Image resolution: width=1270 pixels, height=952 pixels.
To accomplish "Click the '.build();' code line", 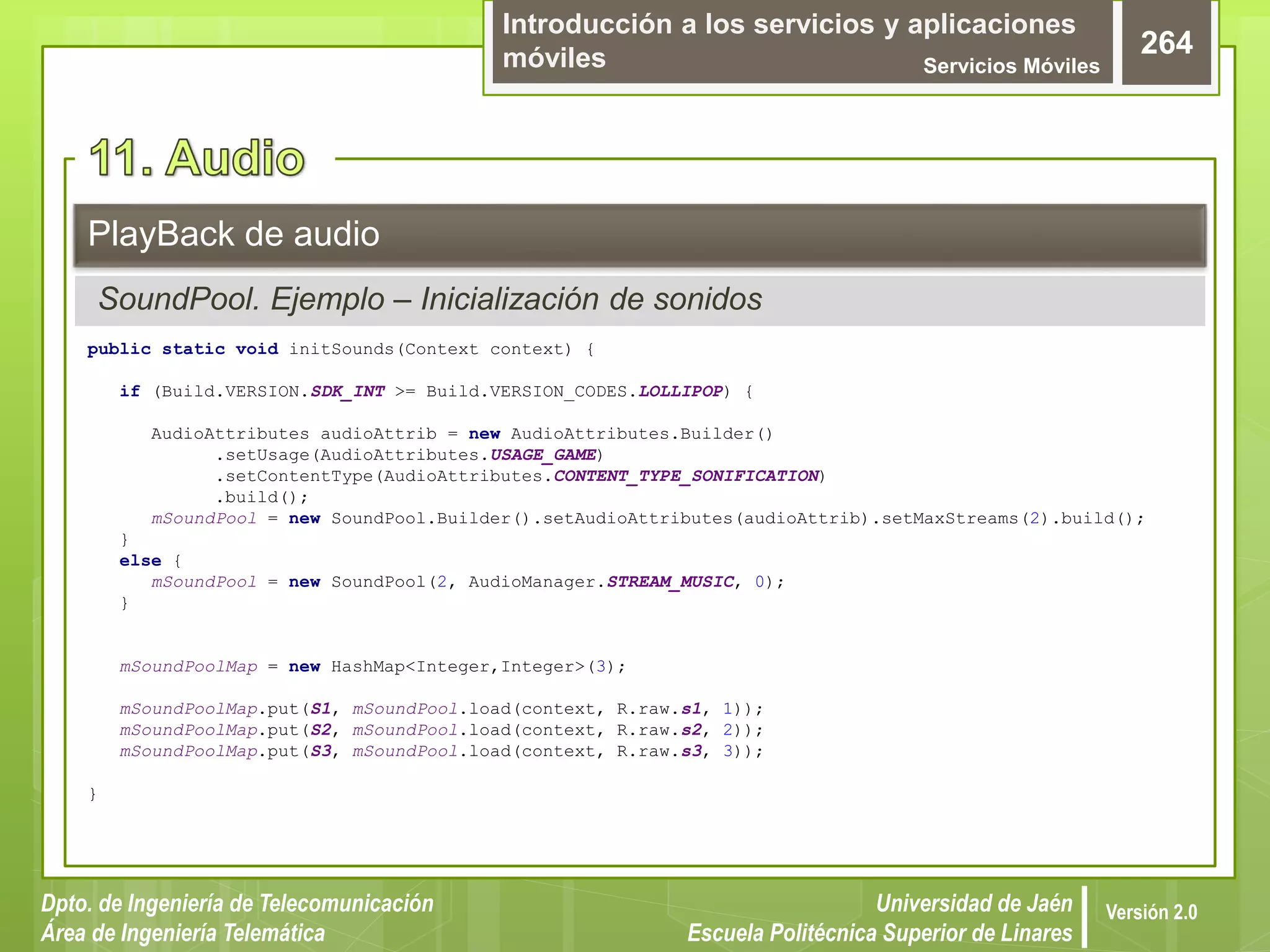I will click(x=262, y=497).
